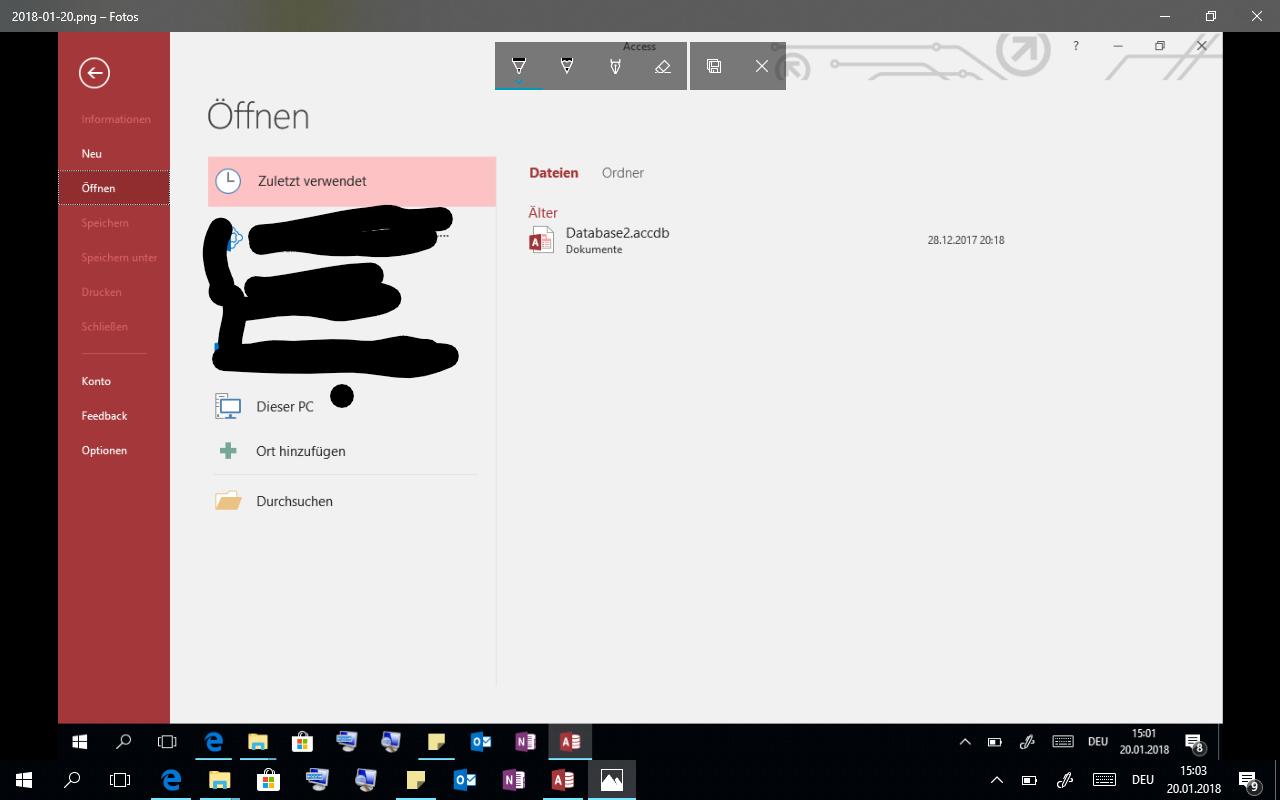Expand hidden tray icons near 15:03 clock
Screen dimensions: 1280x800
[997, 780]
